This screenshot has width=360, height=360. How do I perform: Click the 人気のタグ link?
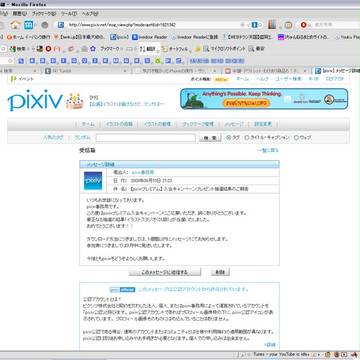click(53, 137)
